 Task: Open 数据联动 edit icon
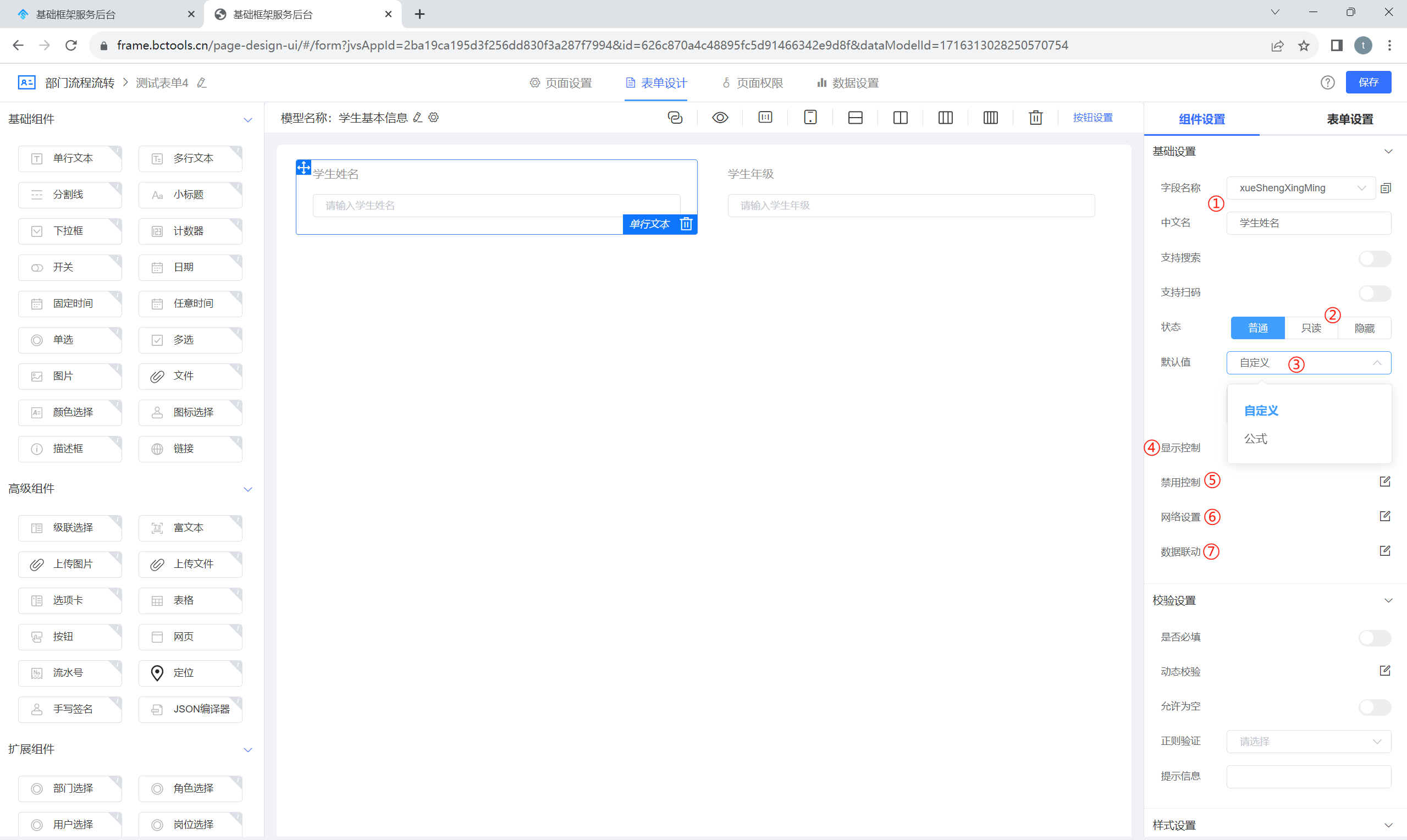coord(1384,551)
